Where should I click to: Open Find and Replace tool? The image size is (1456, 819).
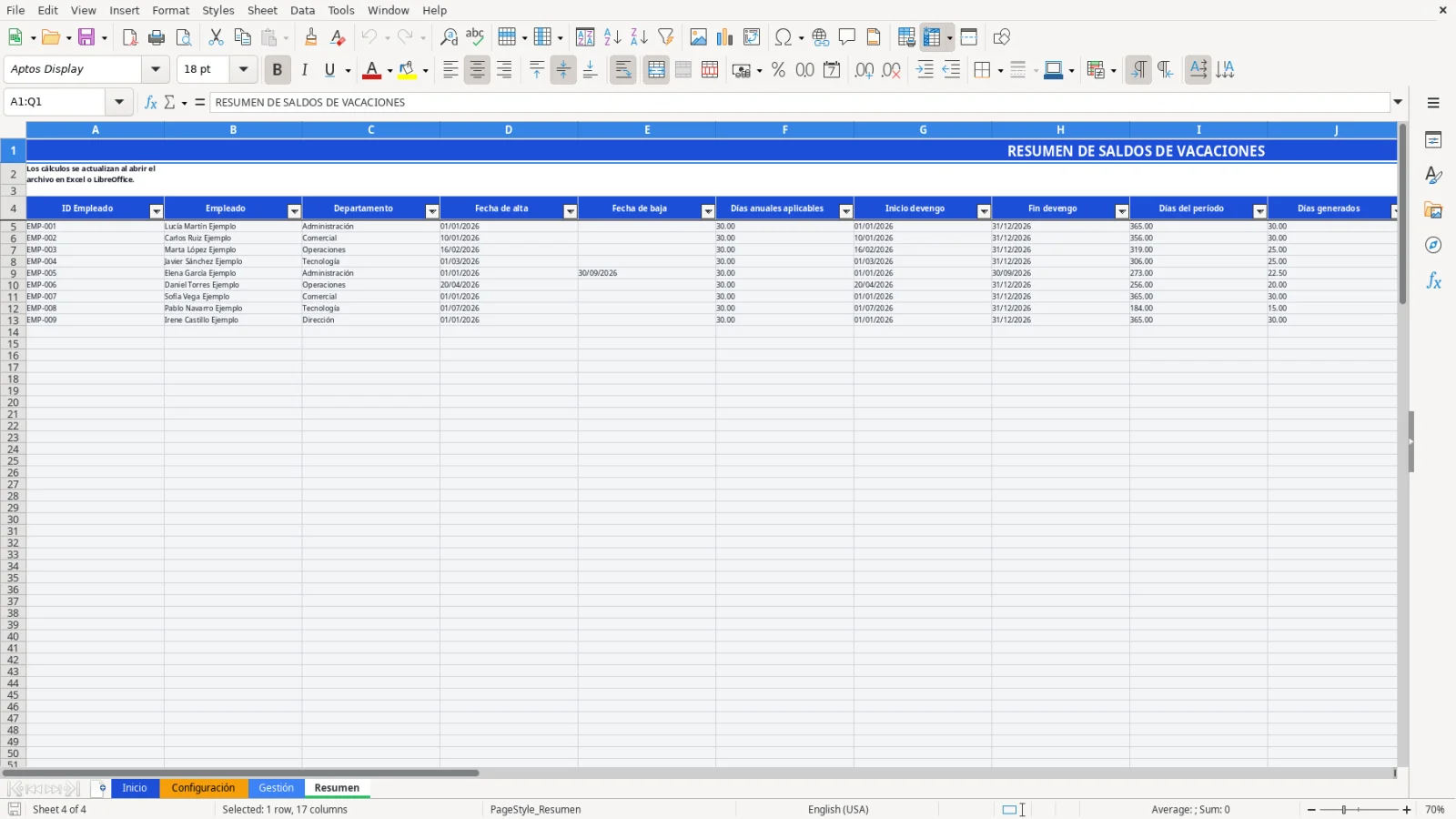(449, 37)
